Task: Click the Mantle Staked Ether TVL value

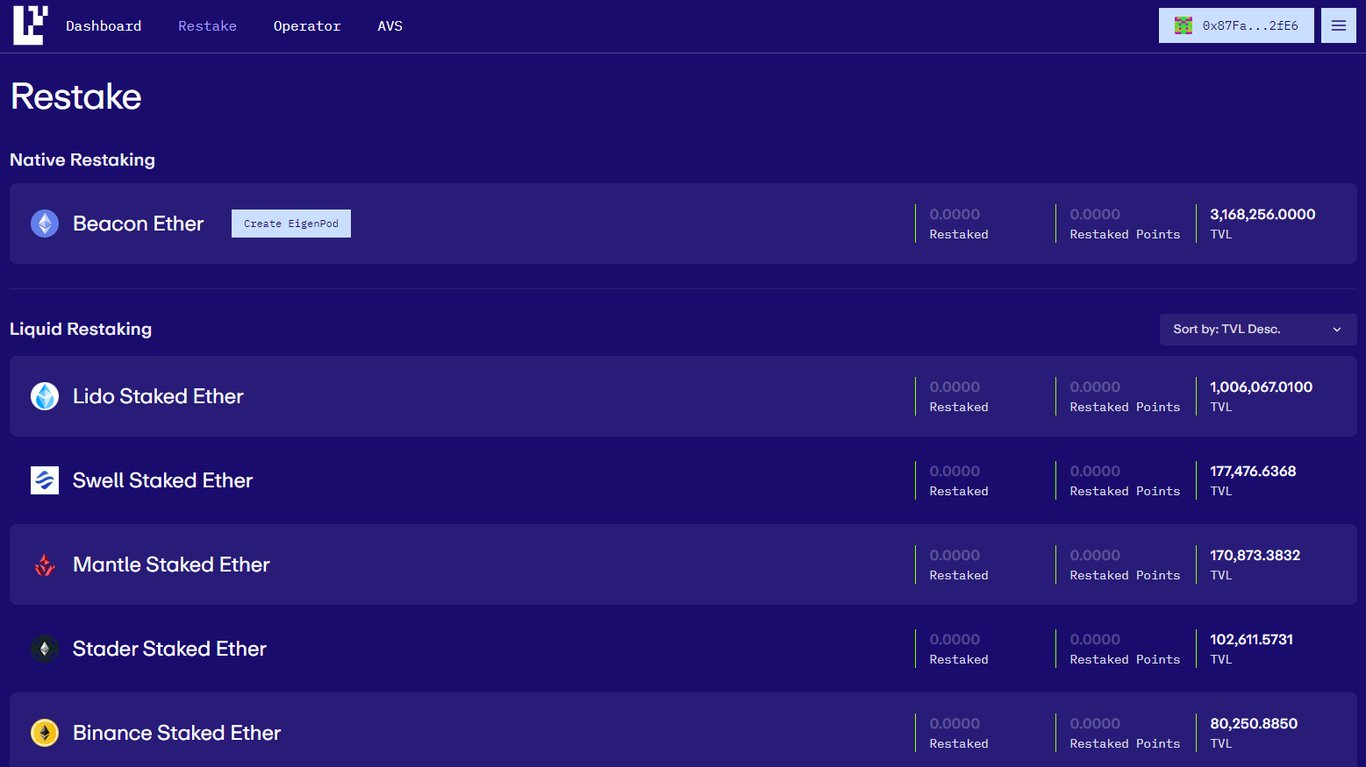Action: (x=1254, y=555)
